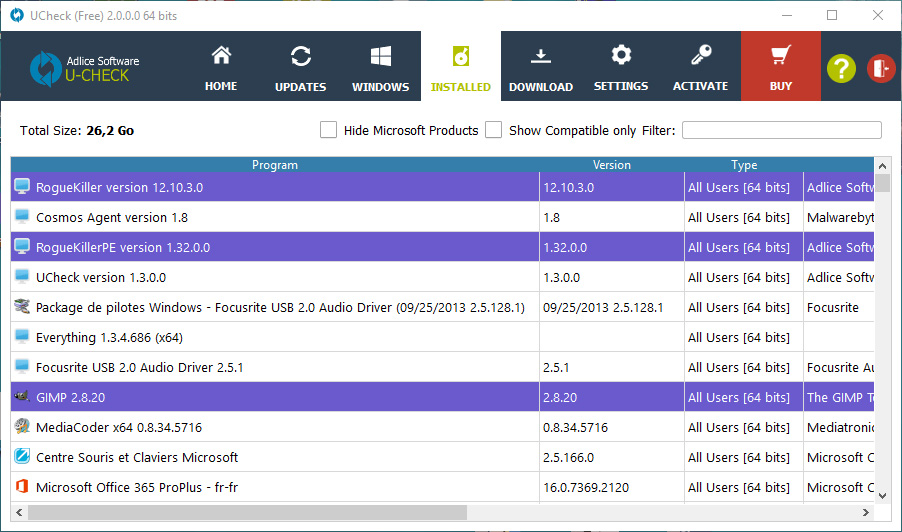The image size is (902, 532).
Task: Click the horizontal scrollbar at list bottom
Action: point(250,512)
